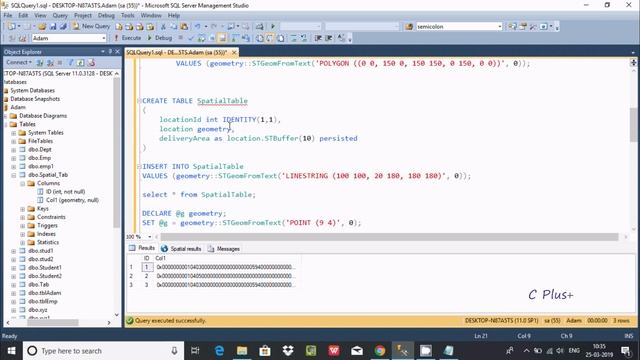Click the Cut scissors icon
Image resolution: width=640 pixels, height=360 pixels.
(163, 27)
